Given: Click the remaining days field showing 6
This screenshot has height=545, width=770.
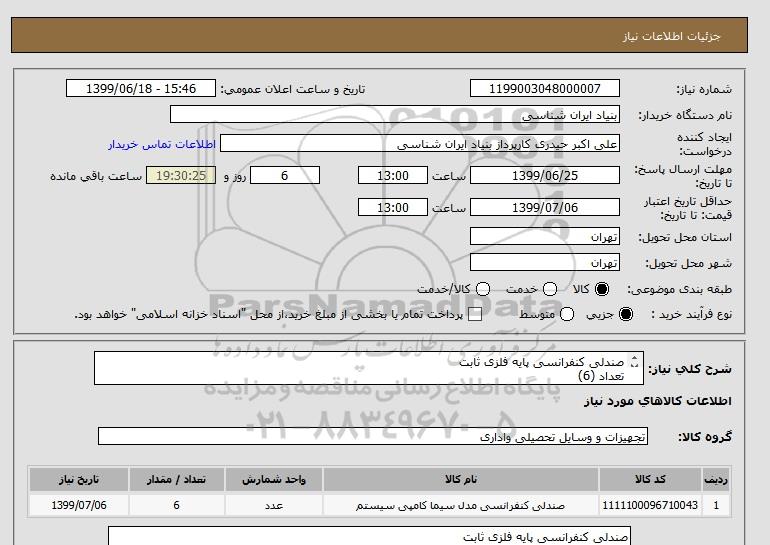Looking at the screenshot, I should 285,175.
